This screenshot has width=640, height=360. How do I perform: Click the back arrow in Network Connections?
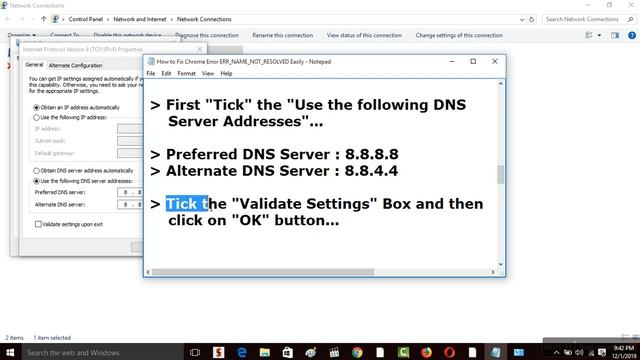(x=8, y=19)
